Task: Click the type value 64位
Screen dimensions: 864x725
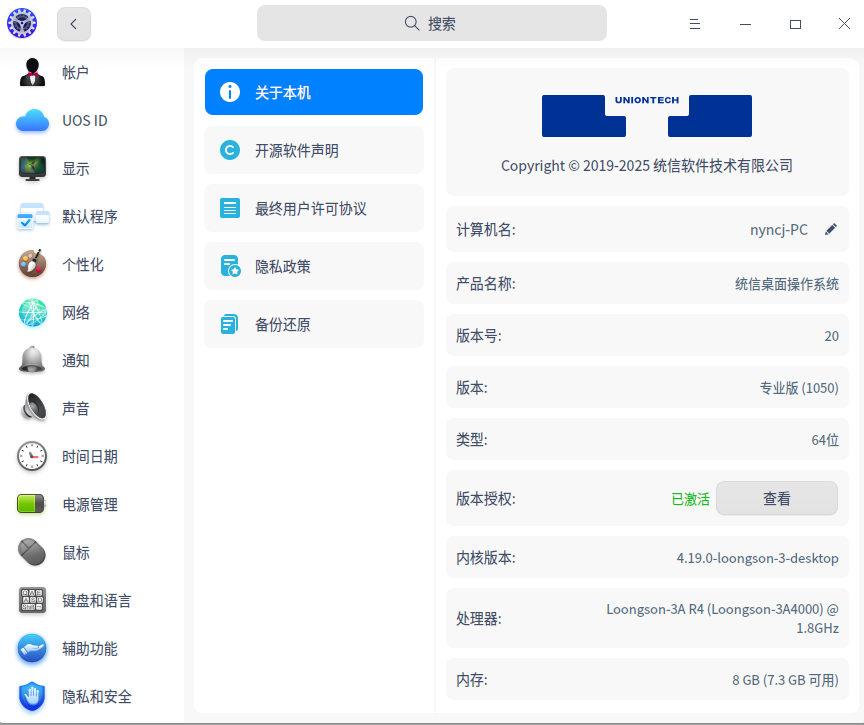Action: 825,440
